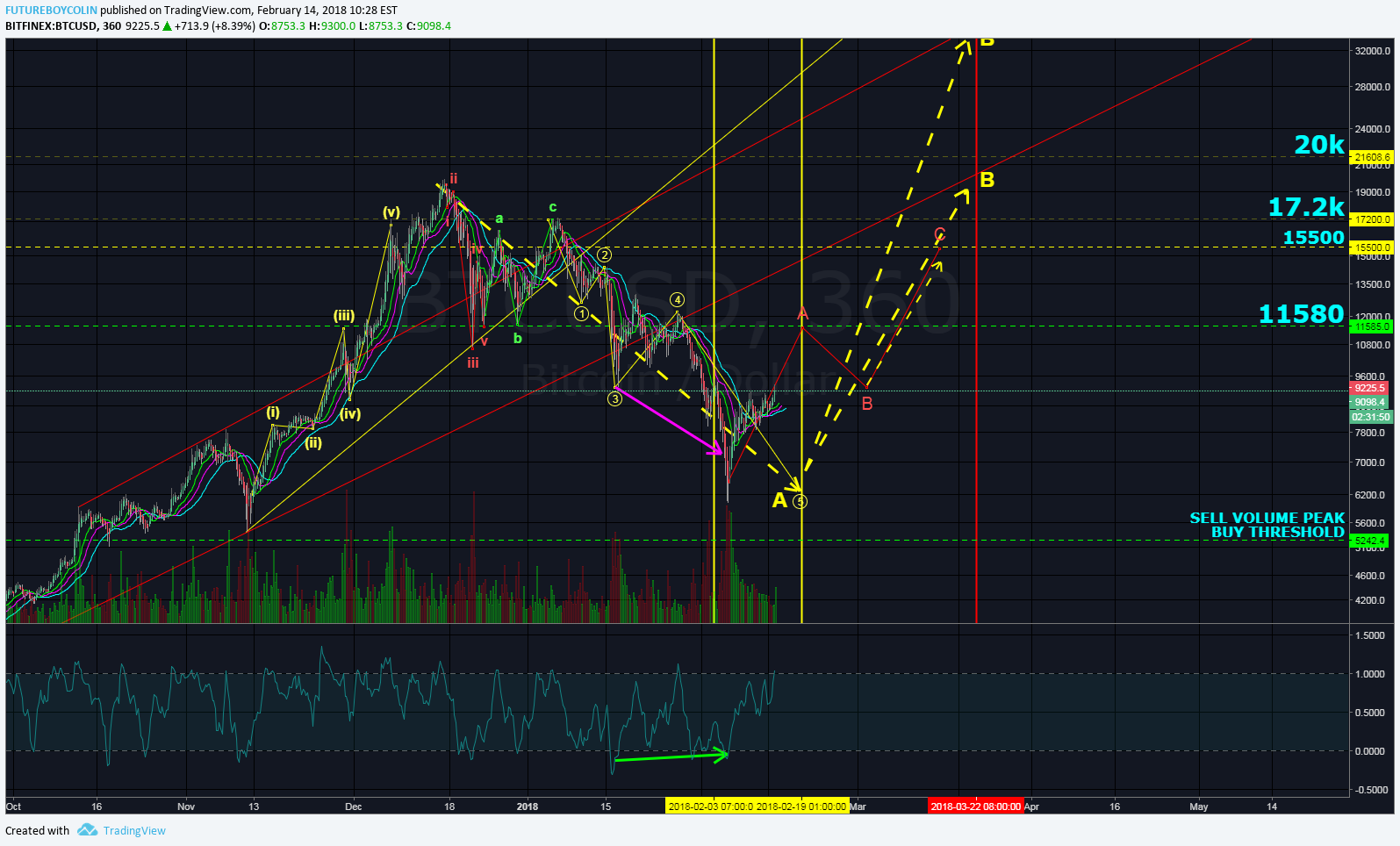The height and width of the screenshot is (846, 1400).
Task: Click the green up-arrow price change indicator
Action: point(167,26)
